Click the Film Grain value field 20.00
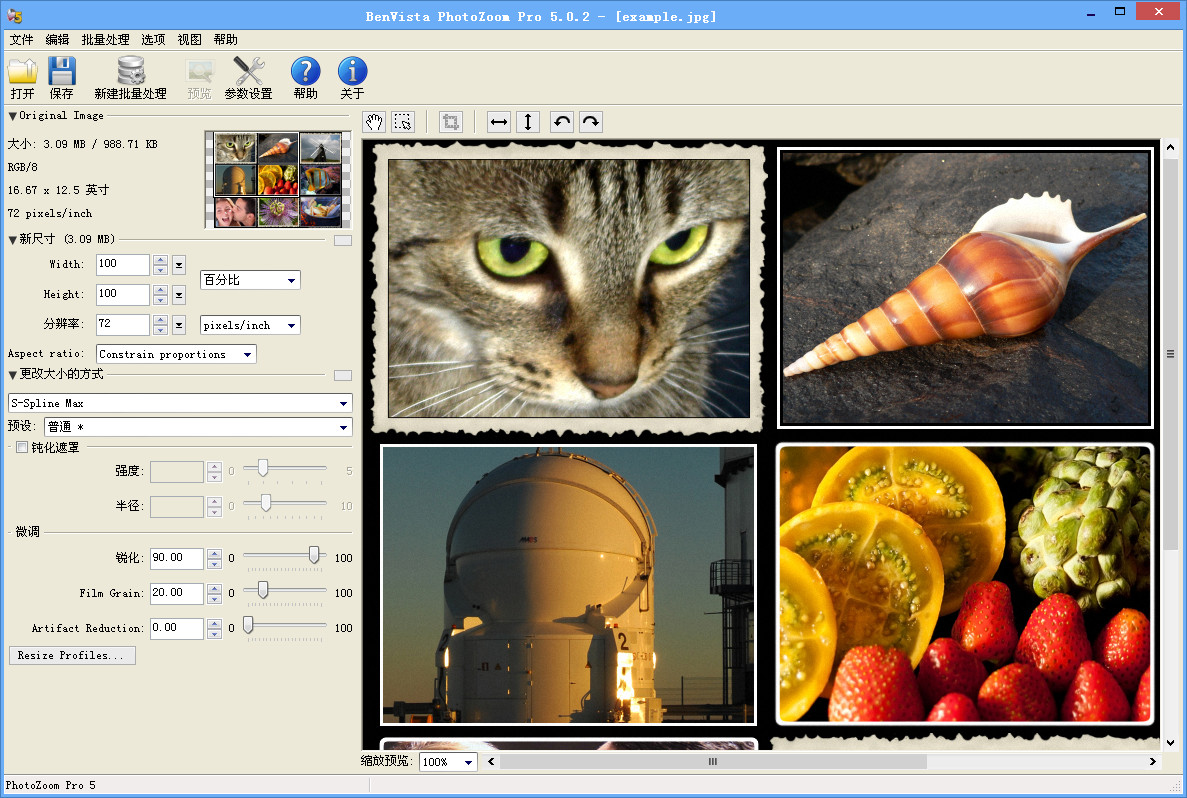Viewport: 1187px width, 798px height. pyautogui.click(x=176, y=593)
